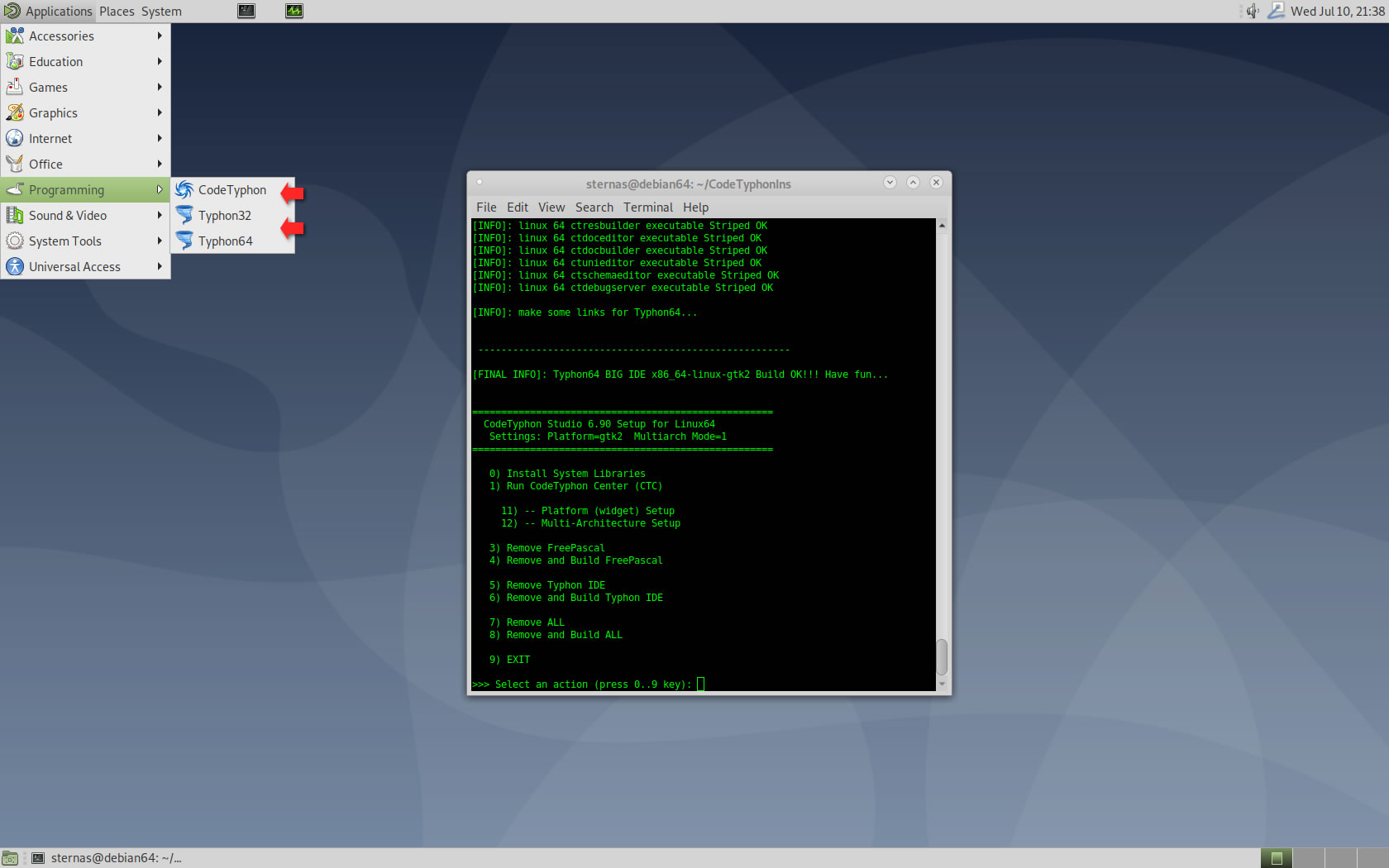Viewport: 1389px width, 868px height.
Task: Click the Accessories category icon
Action: [15, 36]
